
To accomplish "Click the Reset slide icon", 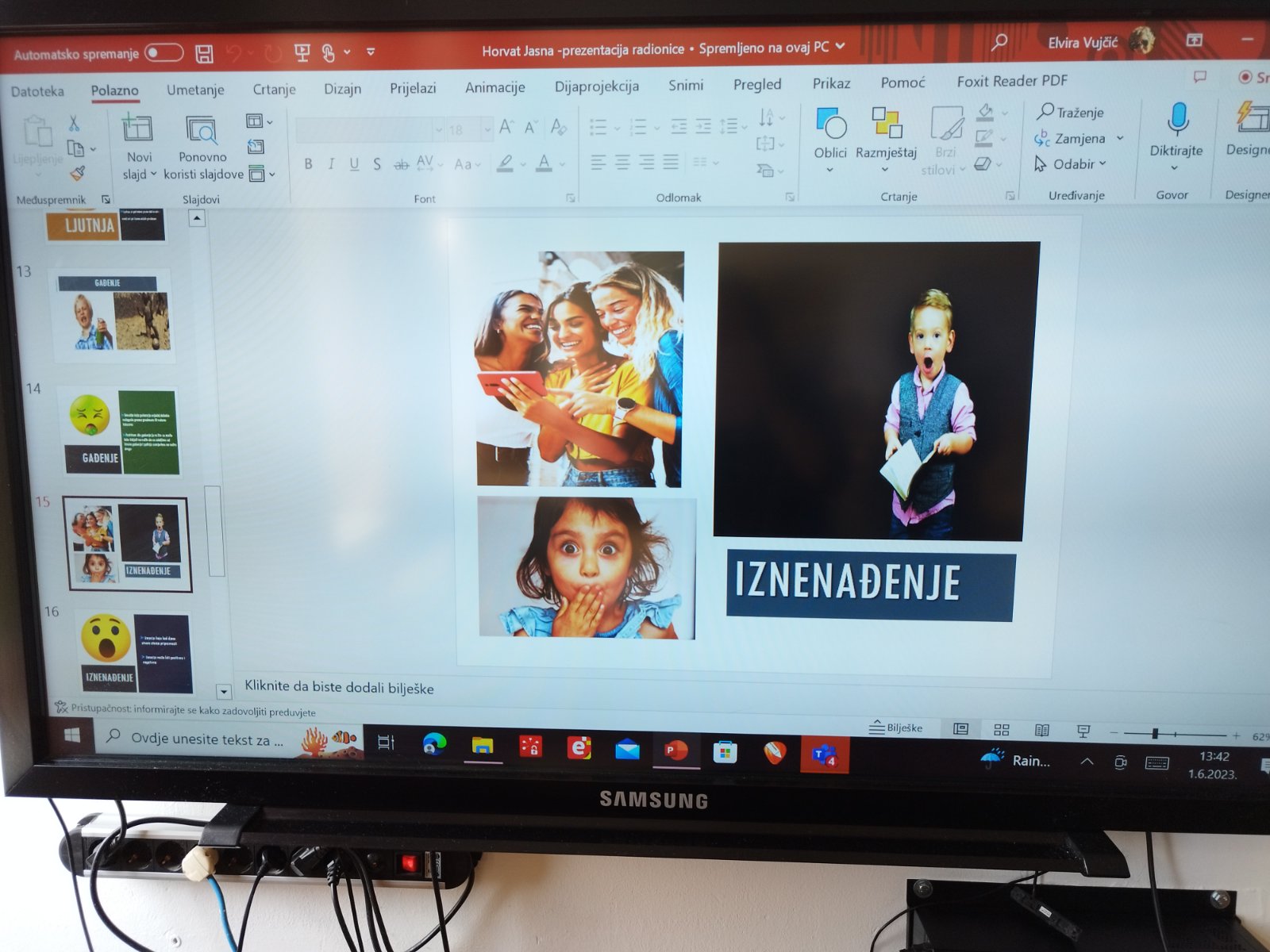I will pyautogui.click(x=256, y=147).
